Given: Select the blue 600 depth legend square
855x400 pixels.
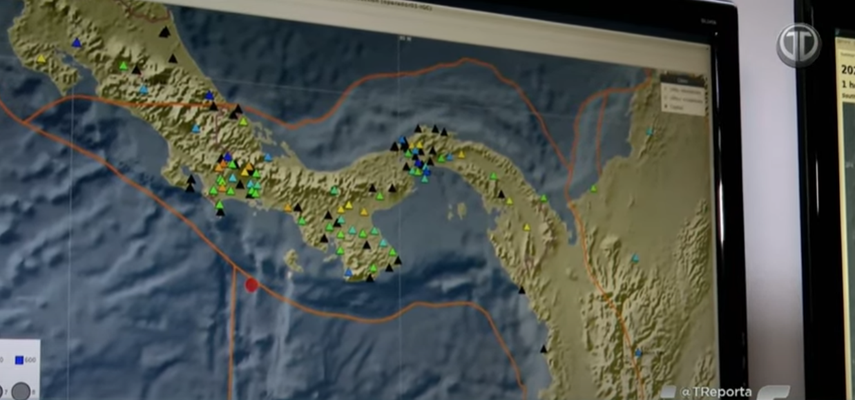Looking at the screenshot, I should click(19, 360).
